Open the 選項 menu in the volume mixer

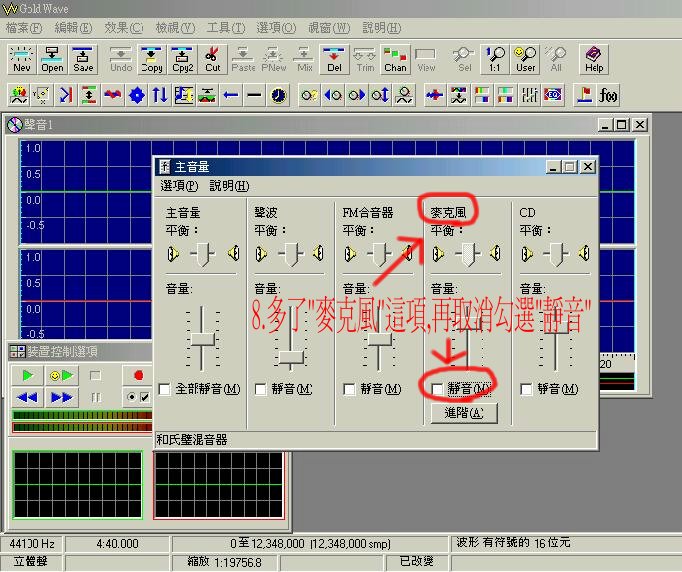[x=179, y=186]
